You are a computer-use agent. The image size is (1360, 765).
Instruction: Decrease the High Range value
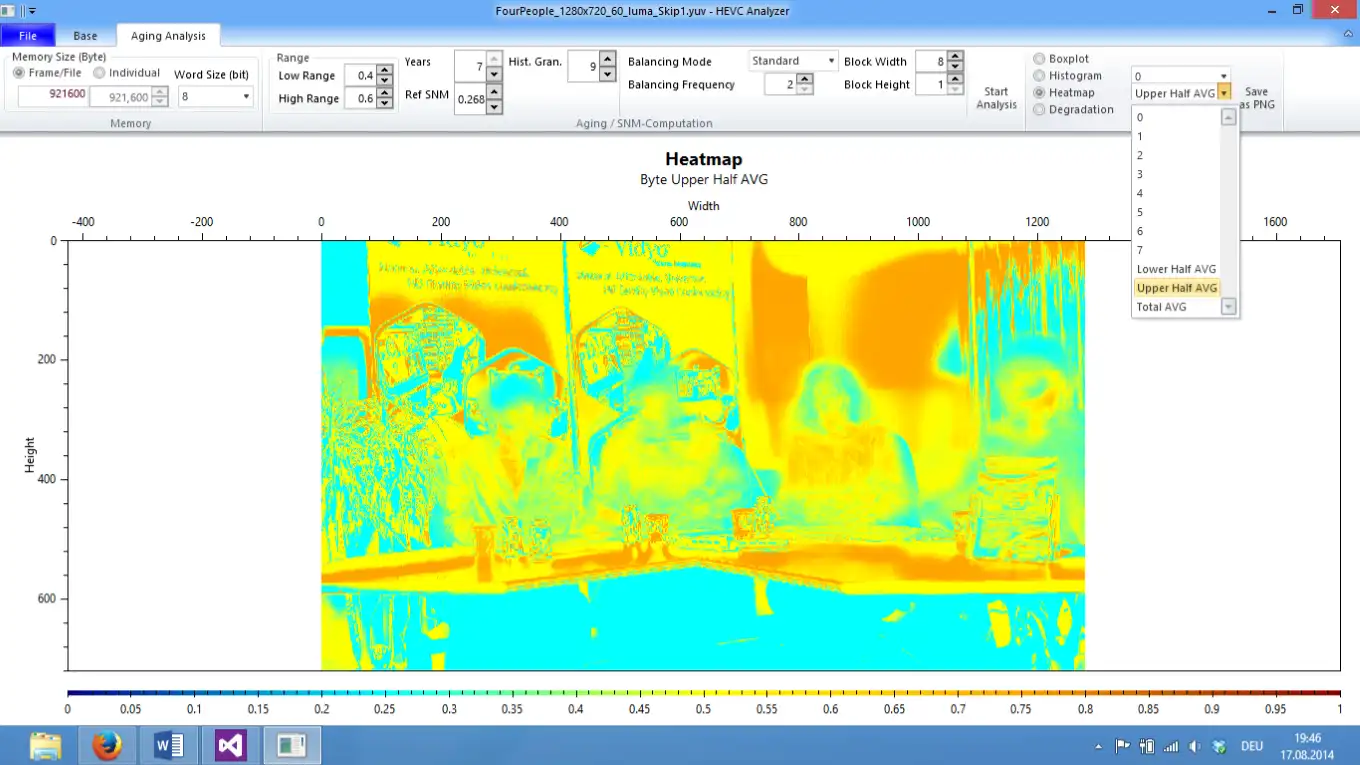point(385,103)
